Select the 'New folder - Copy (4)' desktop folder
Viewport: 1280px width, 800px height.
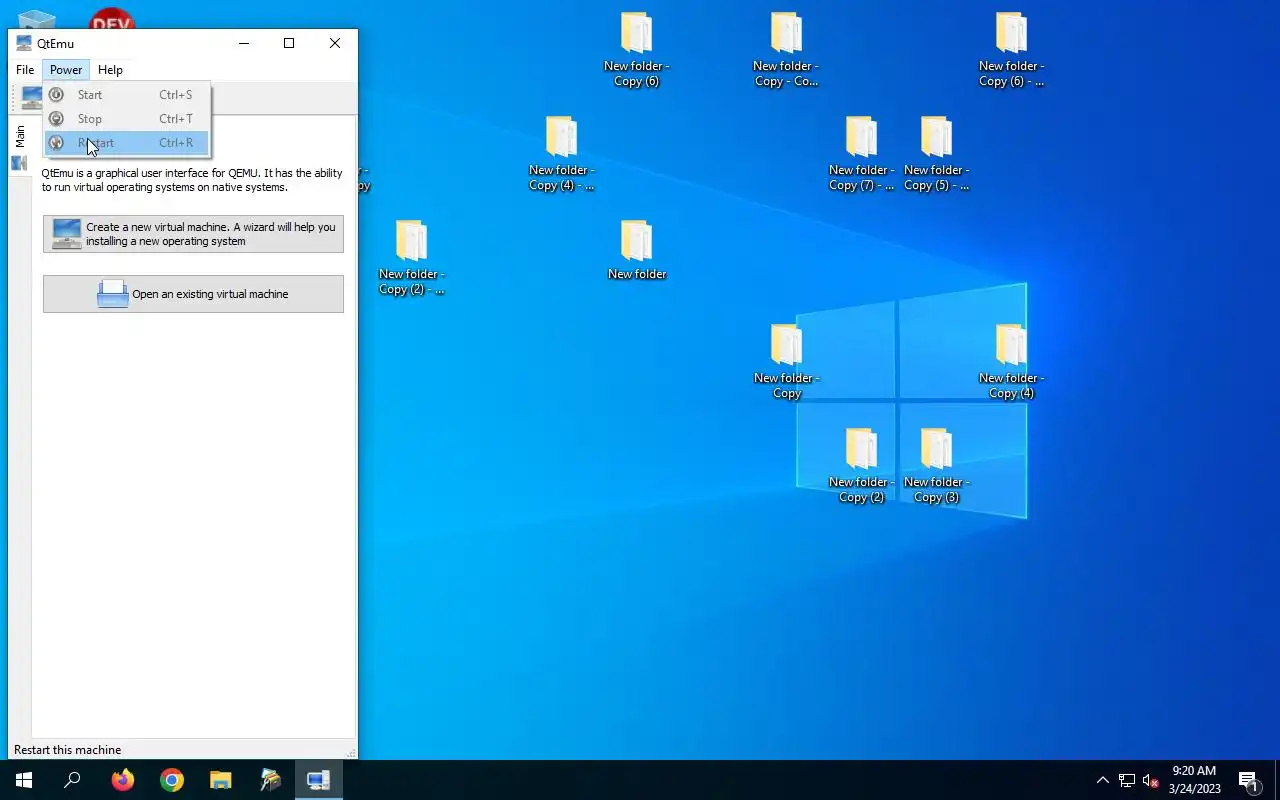(1011, 362)
